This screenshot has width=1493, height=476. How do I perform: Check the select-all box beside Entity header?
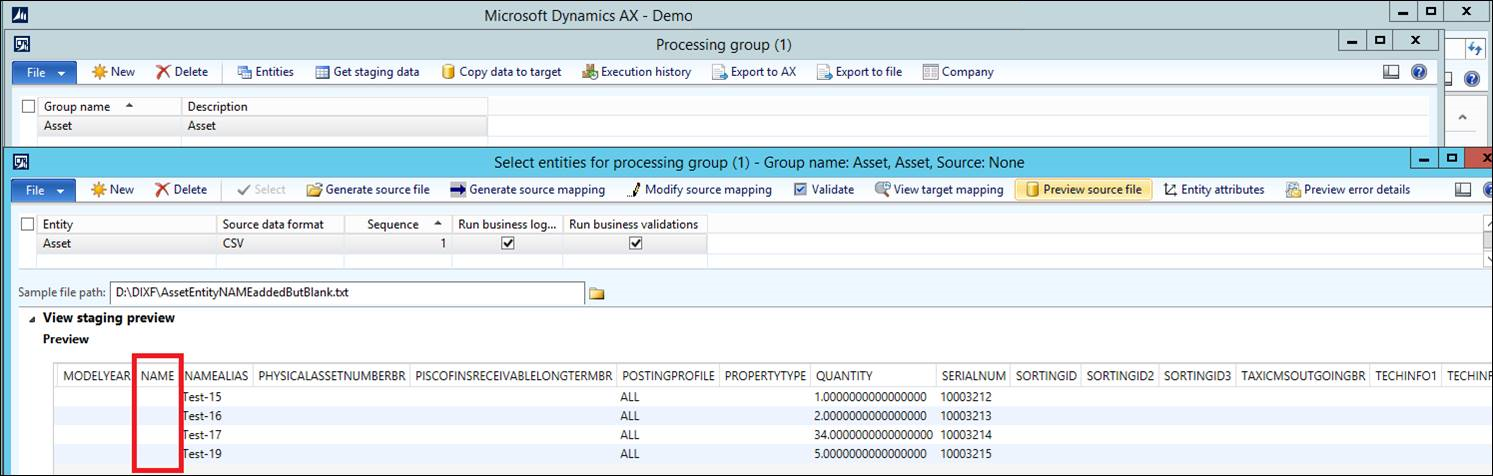28,225
